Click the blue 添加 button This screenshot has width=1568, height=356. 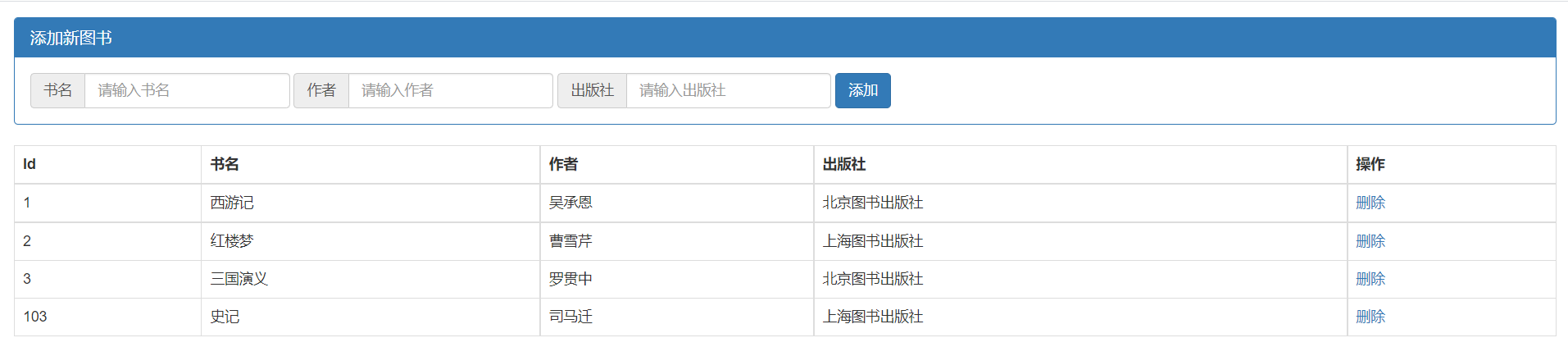863,90
